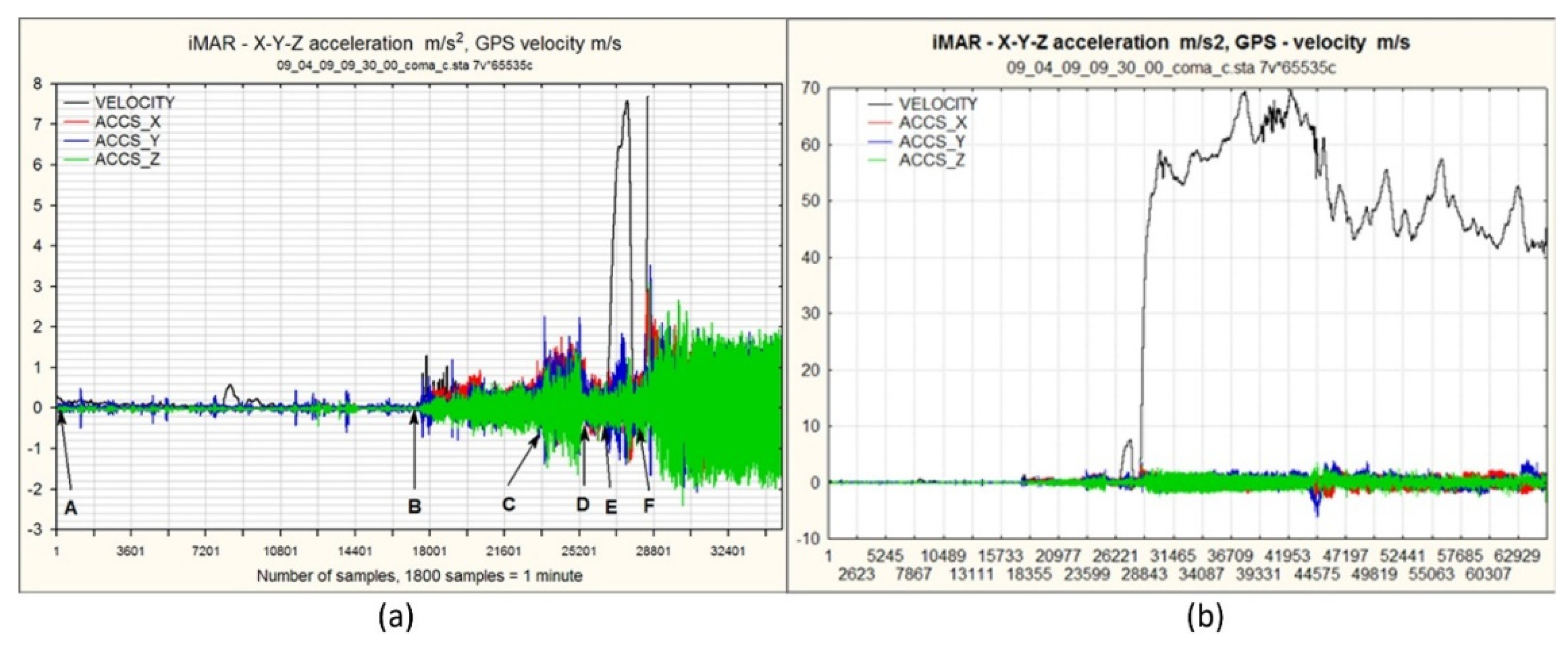This screenshot has height=650, width=1568.
Task: Click x-axis tick 21601 in chart (a)
Action: [504, 552]
